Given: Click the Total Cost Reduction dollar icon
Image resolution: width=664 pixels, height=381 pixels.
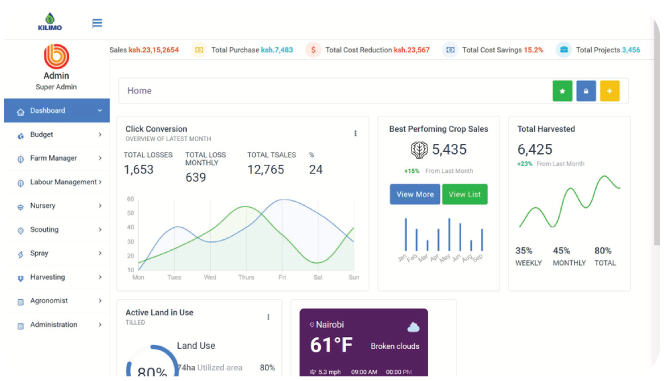Looking at the screenshot, I should (x=313, y=50).
